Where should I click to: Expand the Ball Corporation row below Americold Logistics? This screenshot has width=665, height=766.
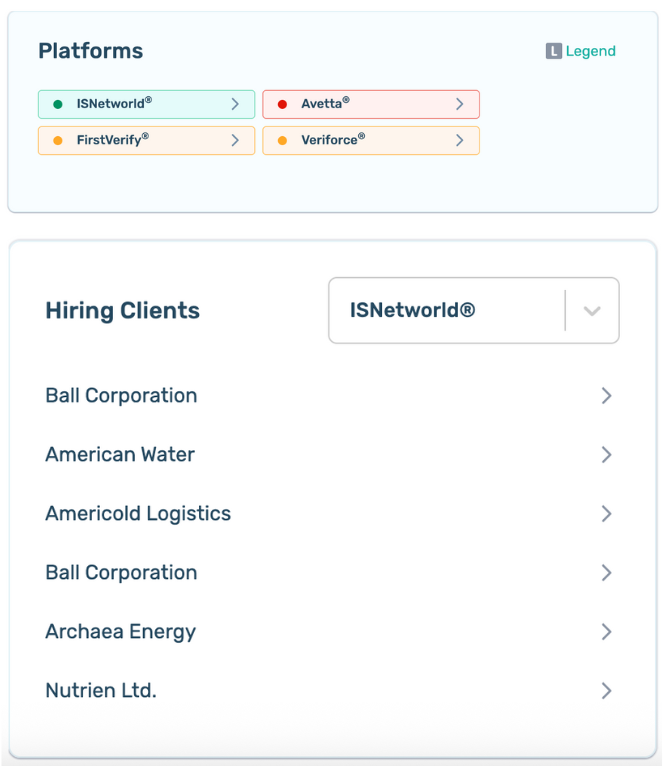(x=606, y=573)
